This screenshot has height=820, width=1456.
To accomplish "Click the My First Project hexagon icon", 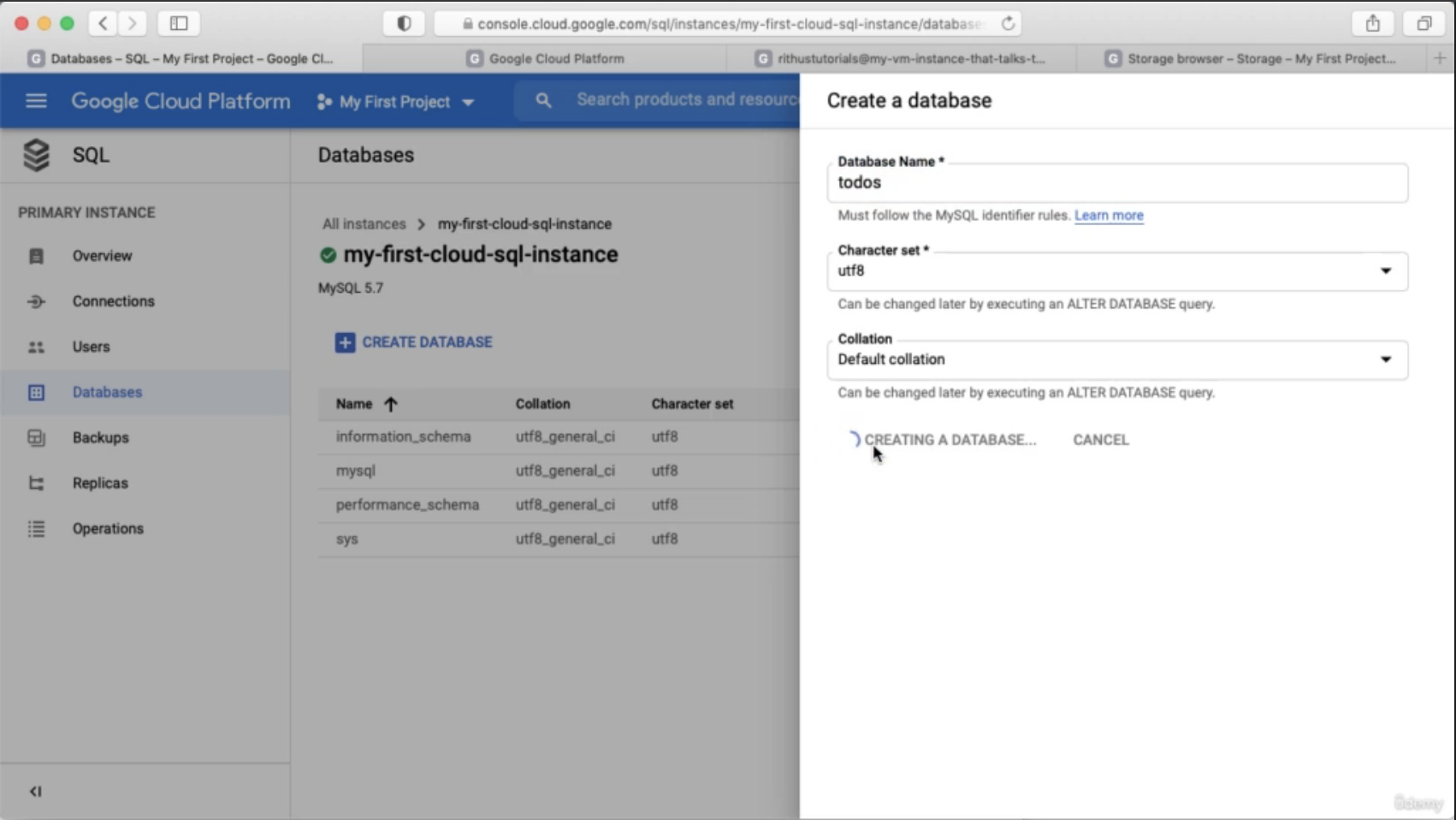I will [x=324, y=102].
